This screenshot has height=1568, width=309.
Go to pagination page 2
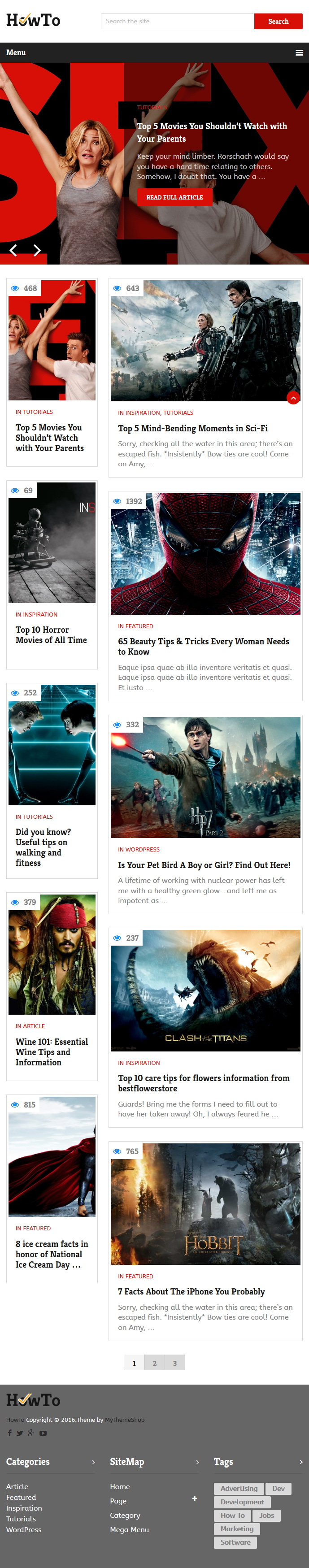pyautogui.click(x=154, y=1363)
